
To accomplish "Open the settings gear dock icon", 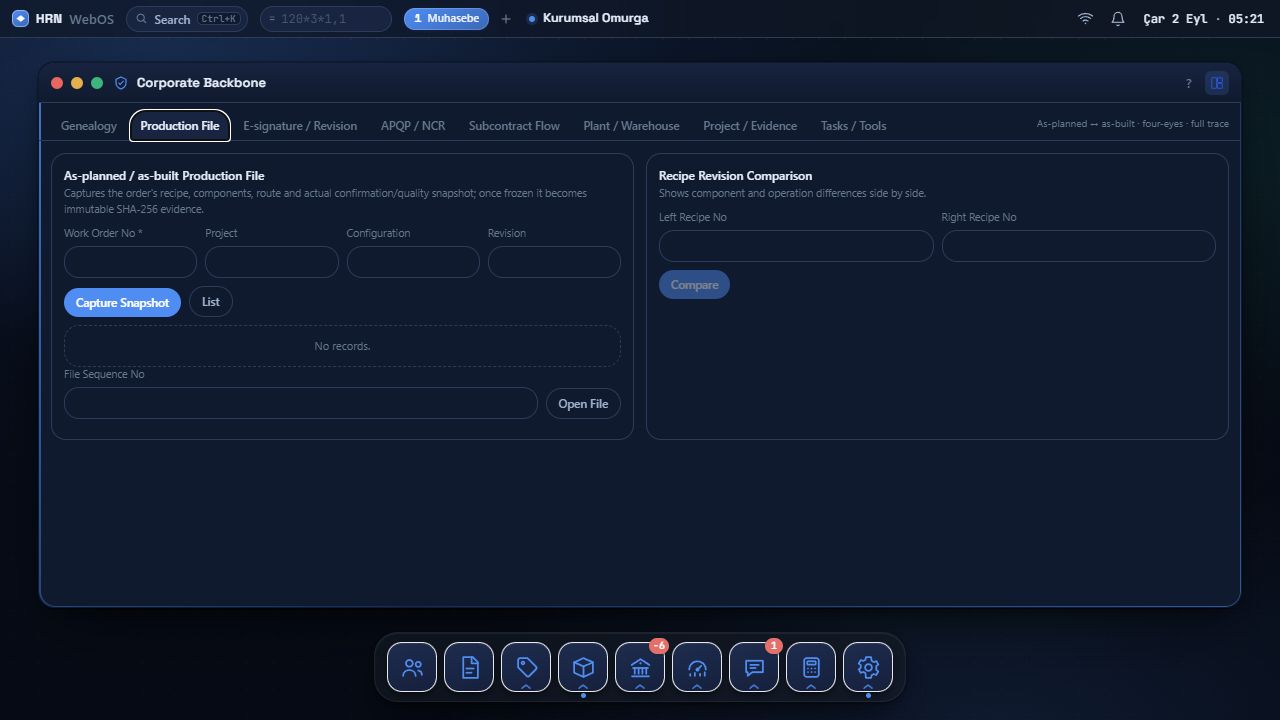I will (868, 667).
